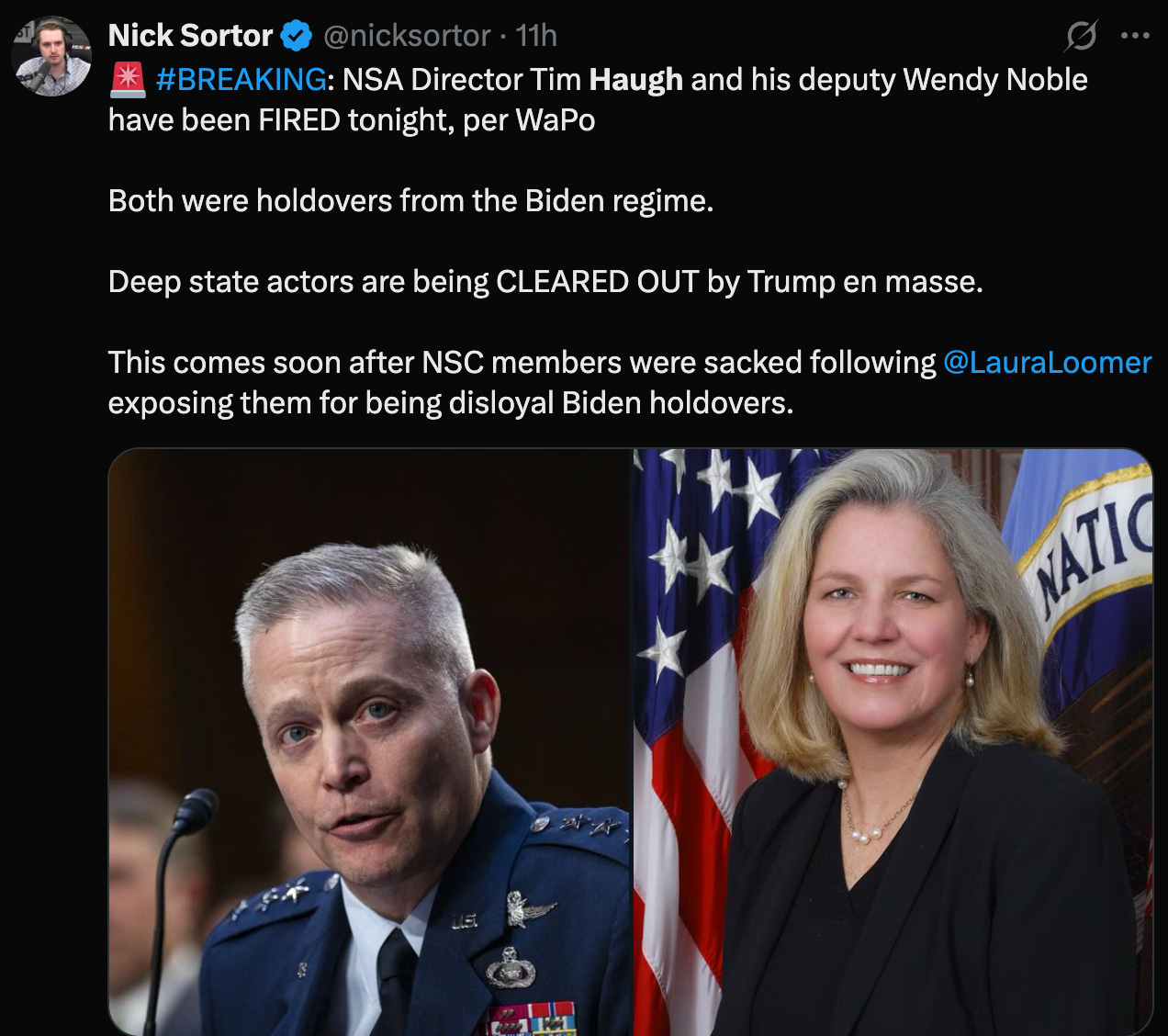
Task: Click the bolded word Haugh
Action: [635, 80]
